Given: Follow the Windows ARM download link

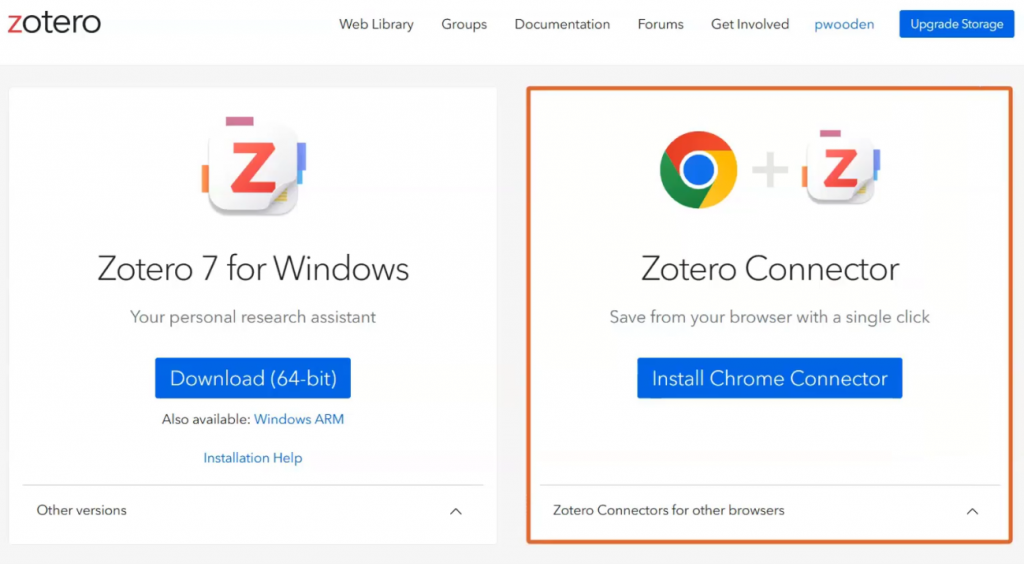Looking at the screenshot, I should click(299, 419).
